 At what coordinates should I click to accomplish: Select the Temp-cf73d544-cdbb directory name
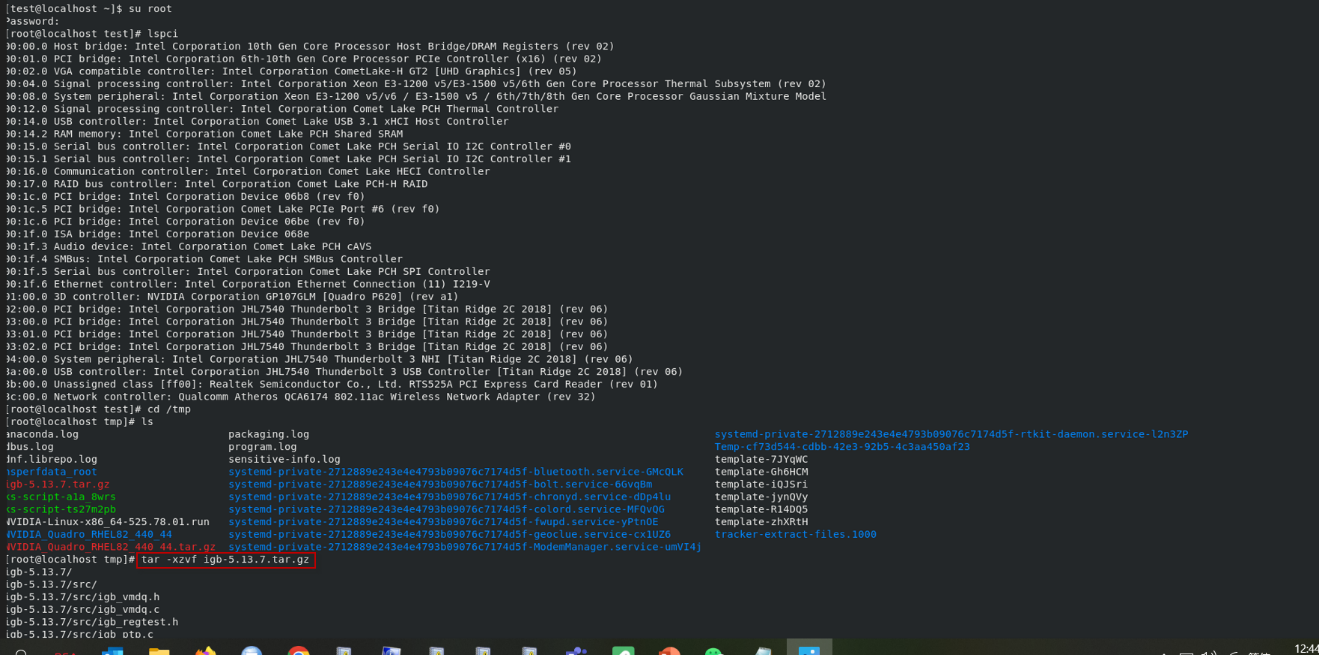point(842,446)
